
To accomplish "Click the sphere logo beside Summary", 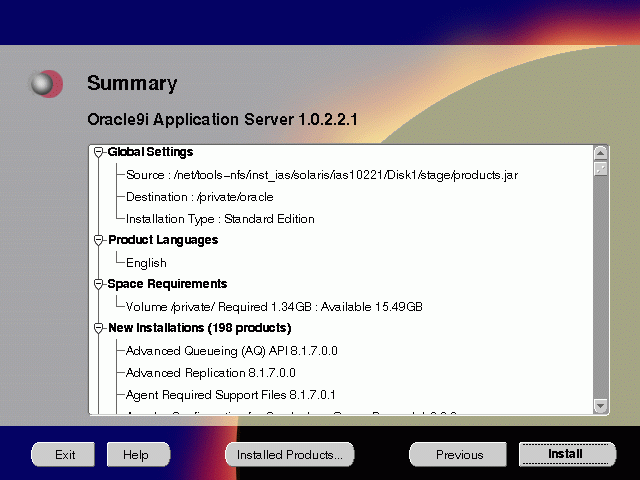I will coord(47,84).
